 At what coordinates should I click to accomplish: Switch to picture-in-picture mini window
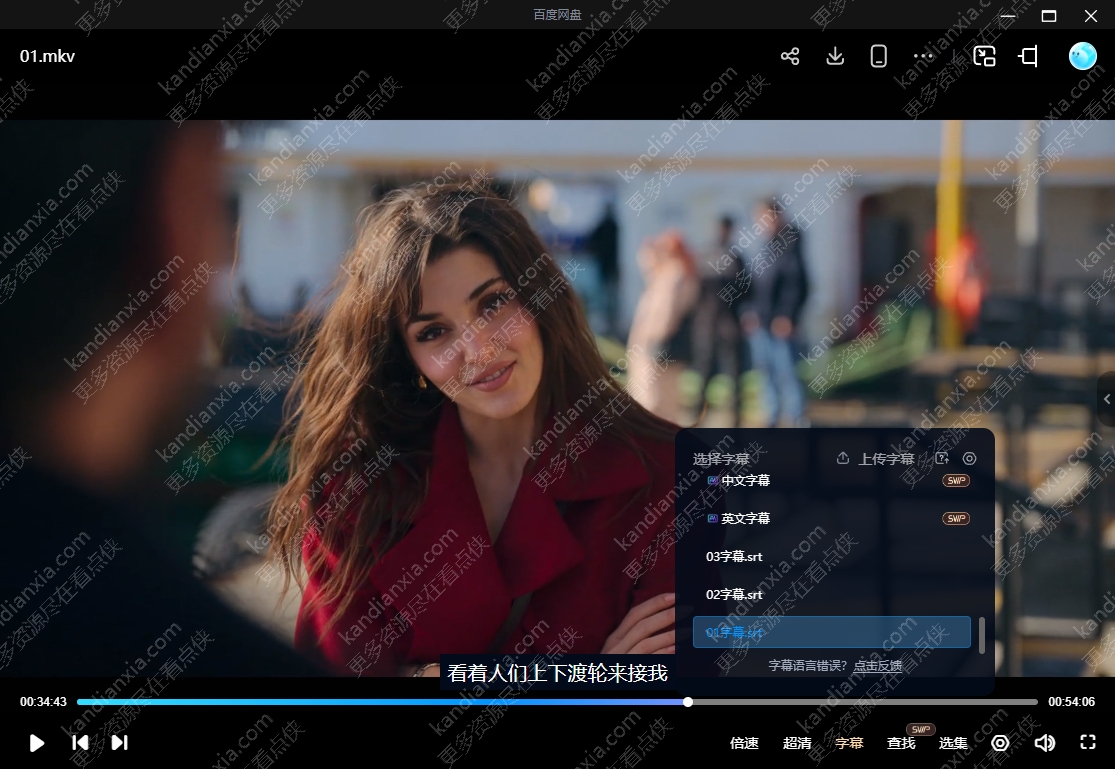tap(984, 56)
